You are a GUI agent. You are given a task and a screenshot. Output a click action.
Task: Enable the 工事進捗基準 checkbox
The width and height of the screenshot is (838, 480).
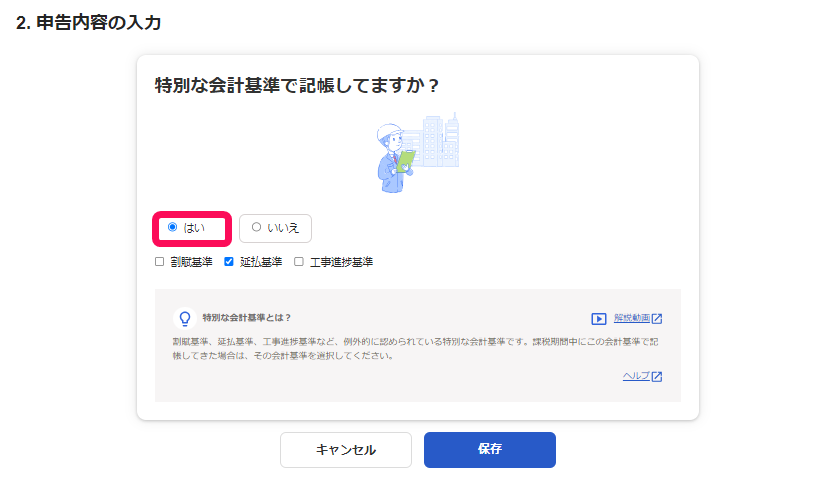(299, 262)
